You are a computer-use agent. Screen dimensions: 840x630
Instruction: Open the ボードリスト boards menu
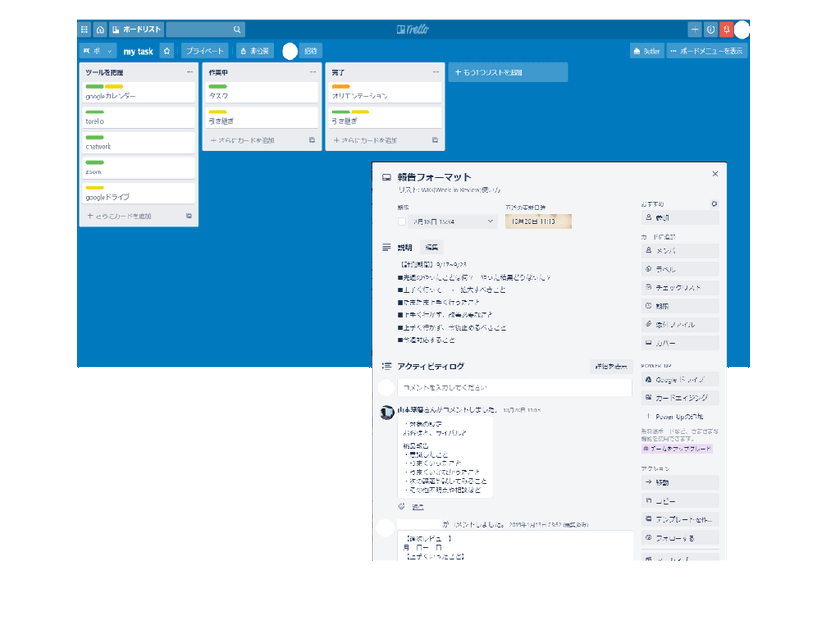click(x=137, y=29)
